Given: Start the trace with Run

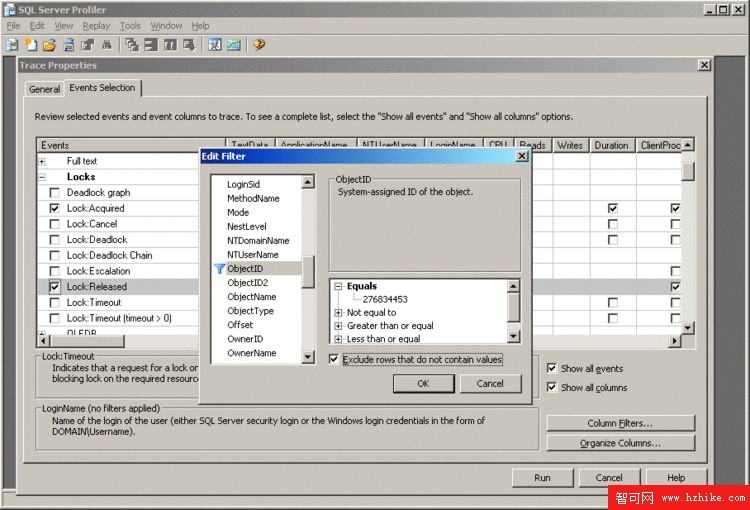Looking at the screenshot, I should tap(542, 477).
